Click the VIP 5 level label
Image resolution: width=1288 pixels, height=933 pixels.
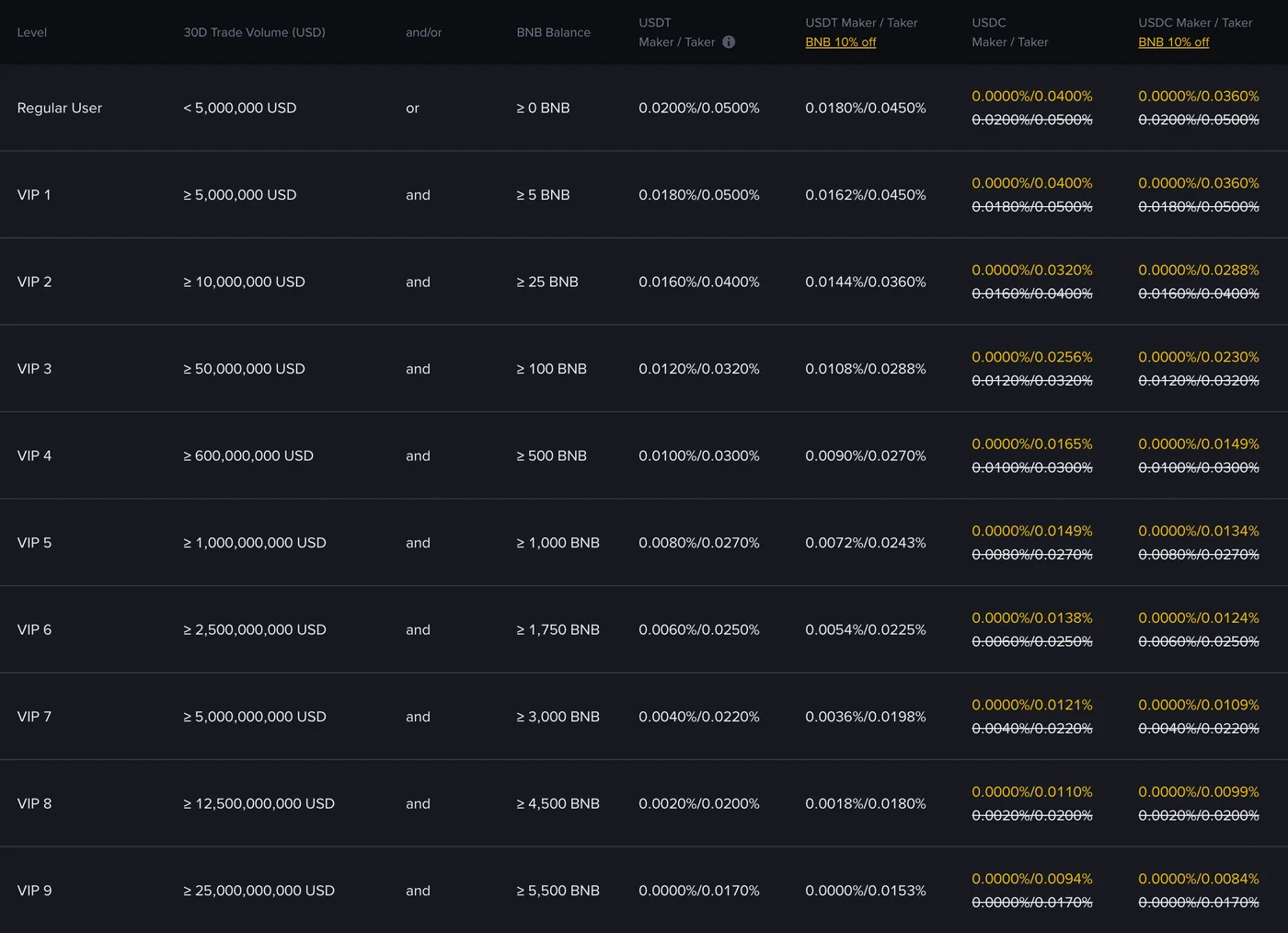[34, 543]
